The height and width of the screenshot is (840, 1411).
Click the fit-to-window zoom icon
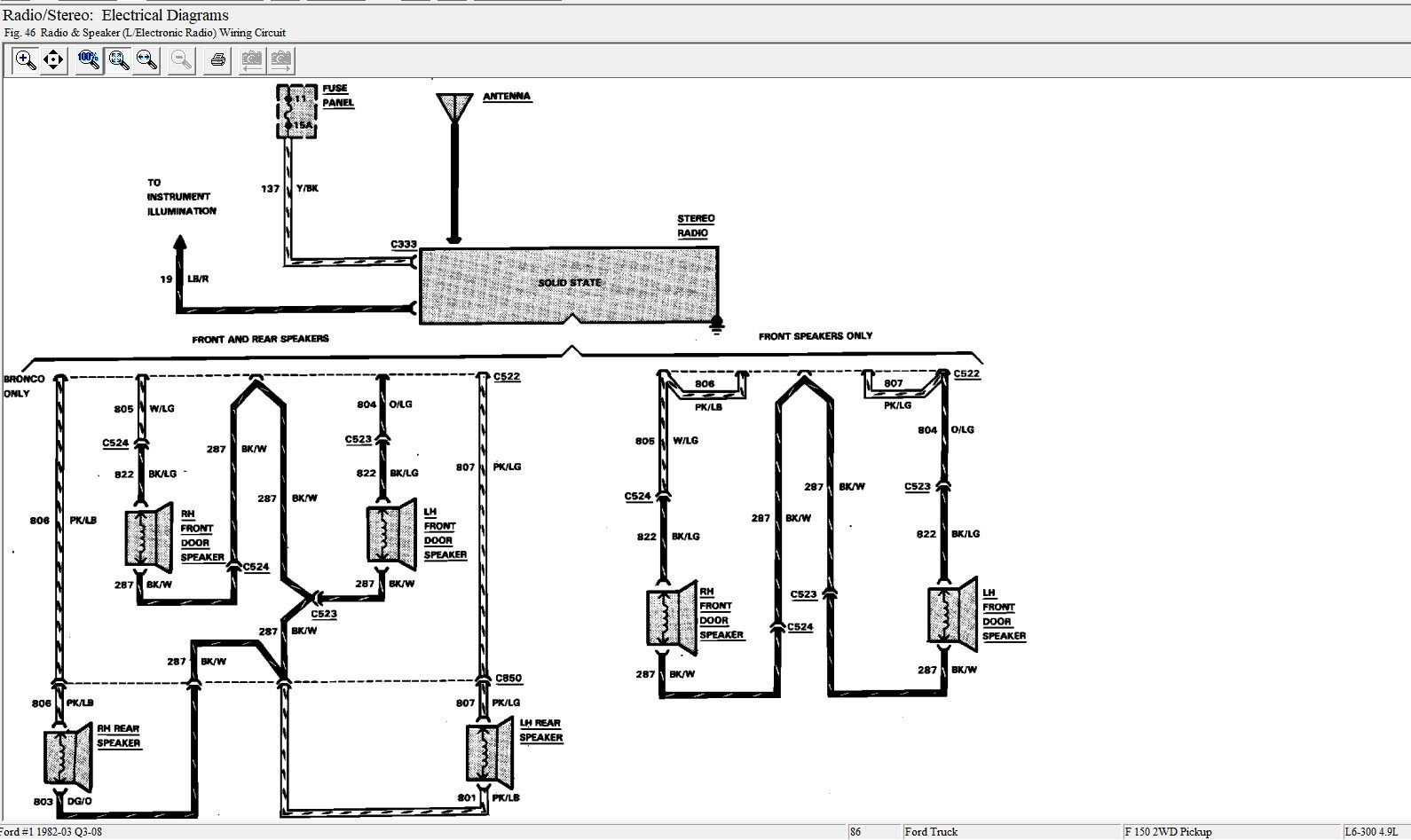point(118,60)
